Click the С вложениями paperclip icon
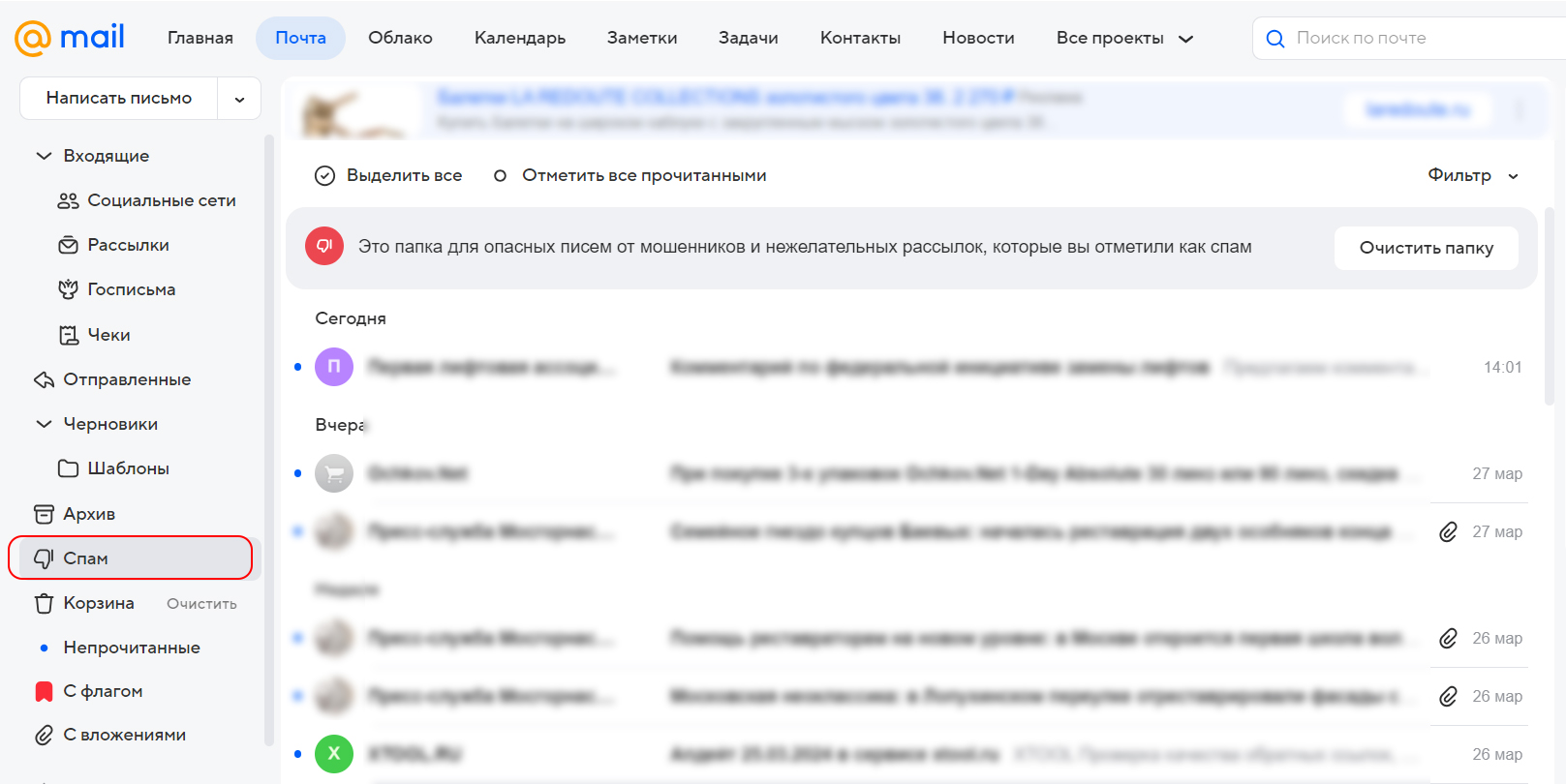 coord(44,736)
